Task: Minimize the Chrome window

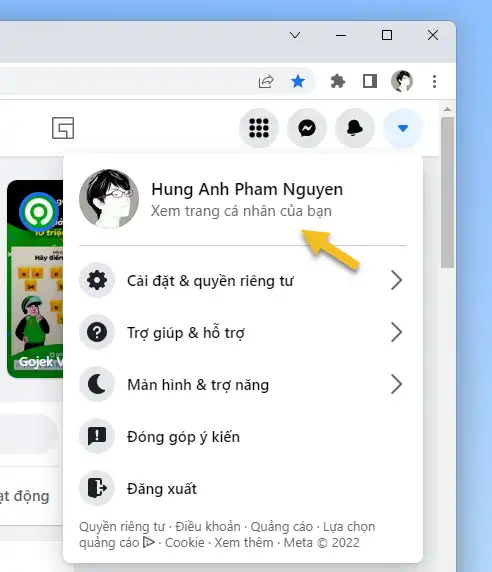Action: pyautogui.click(x=341, y=35)
